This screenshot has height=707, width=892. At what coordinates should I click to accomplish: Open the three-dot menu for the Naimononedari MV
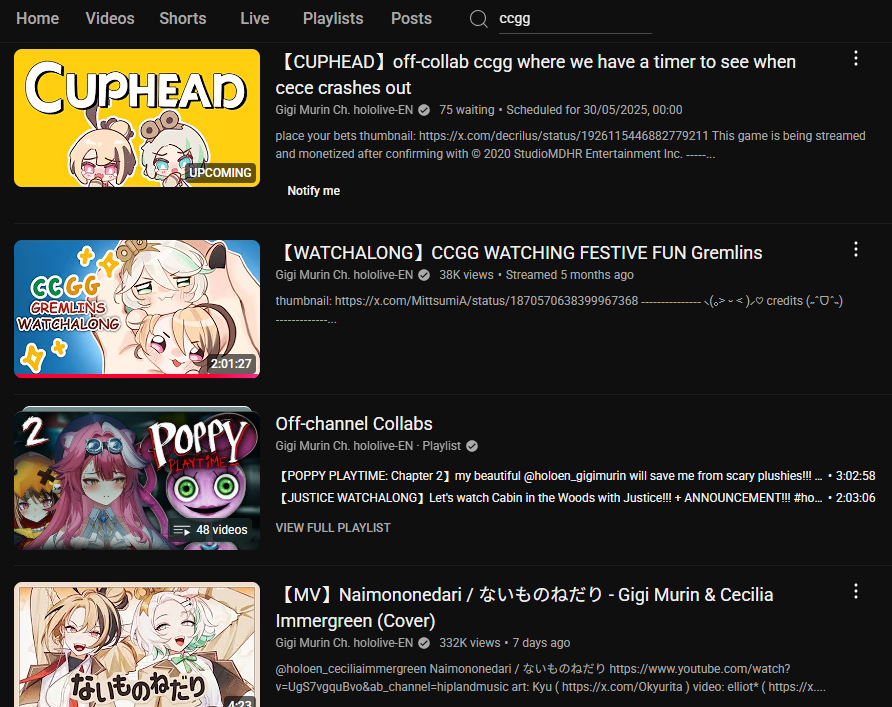pyautogui.click(x=856, y=592)
